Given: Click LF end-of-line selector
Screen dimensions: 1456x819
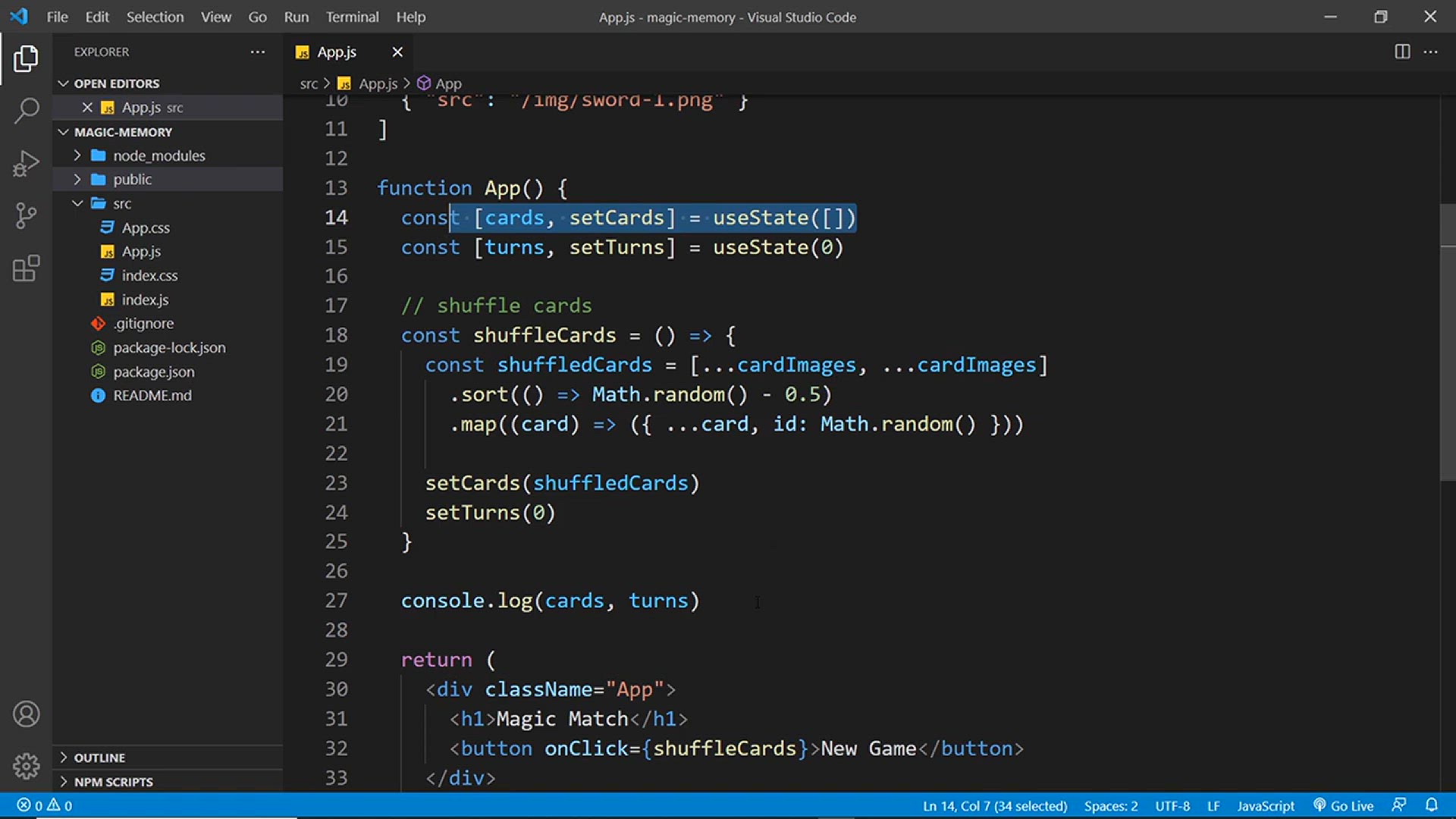Looking at the screenshot, I should coord(1213,805).
